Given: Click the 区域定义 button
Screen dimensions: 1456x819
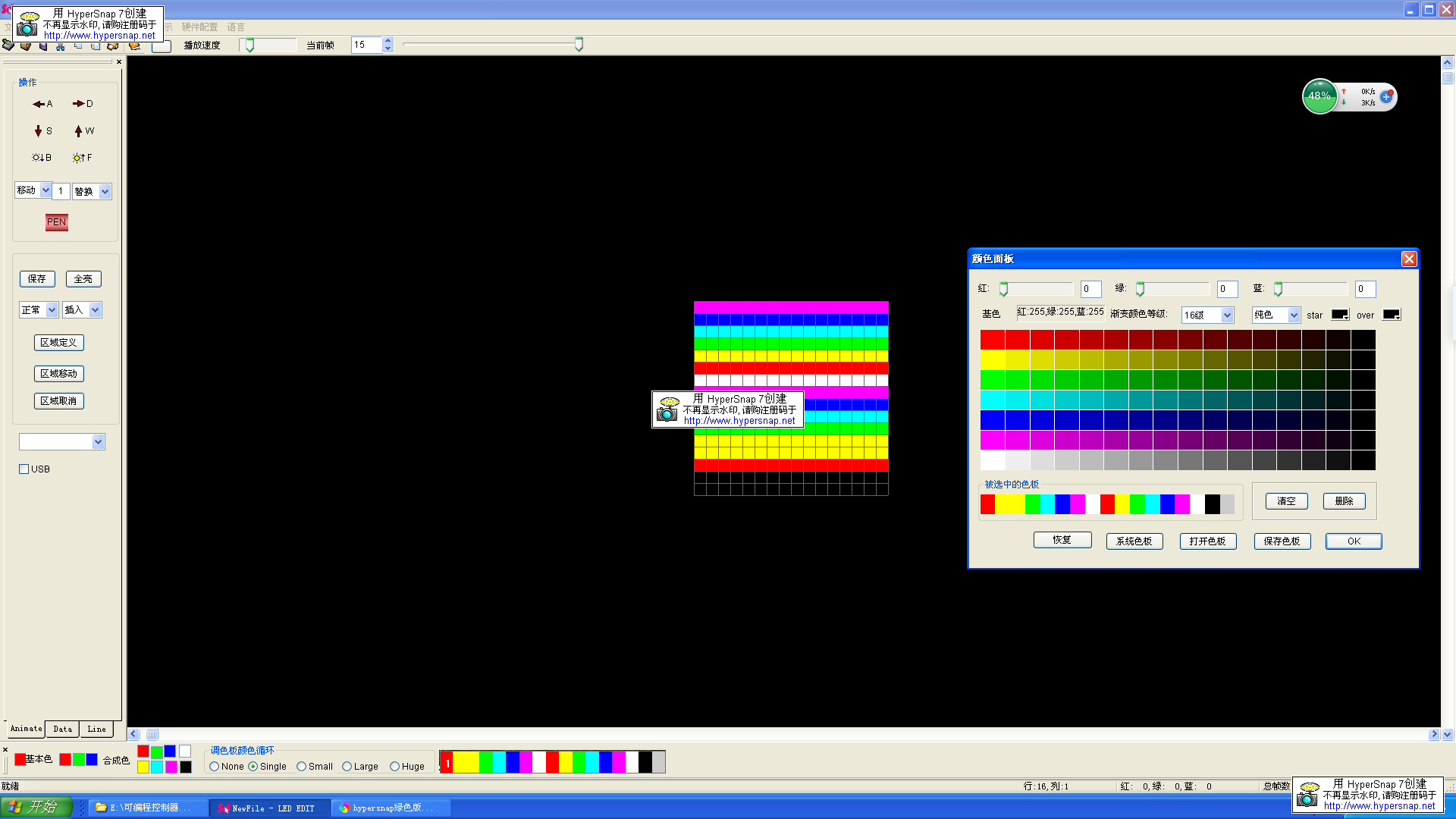Looking at the screenshot, I should coord(59,343).
